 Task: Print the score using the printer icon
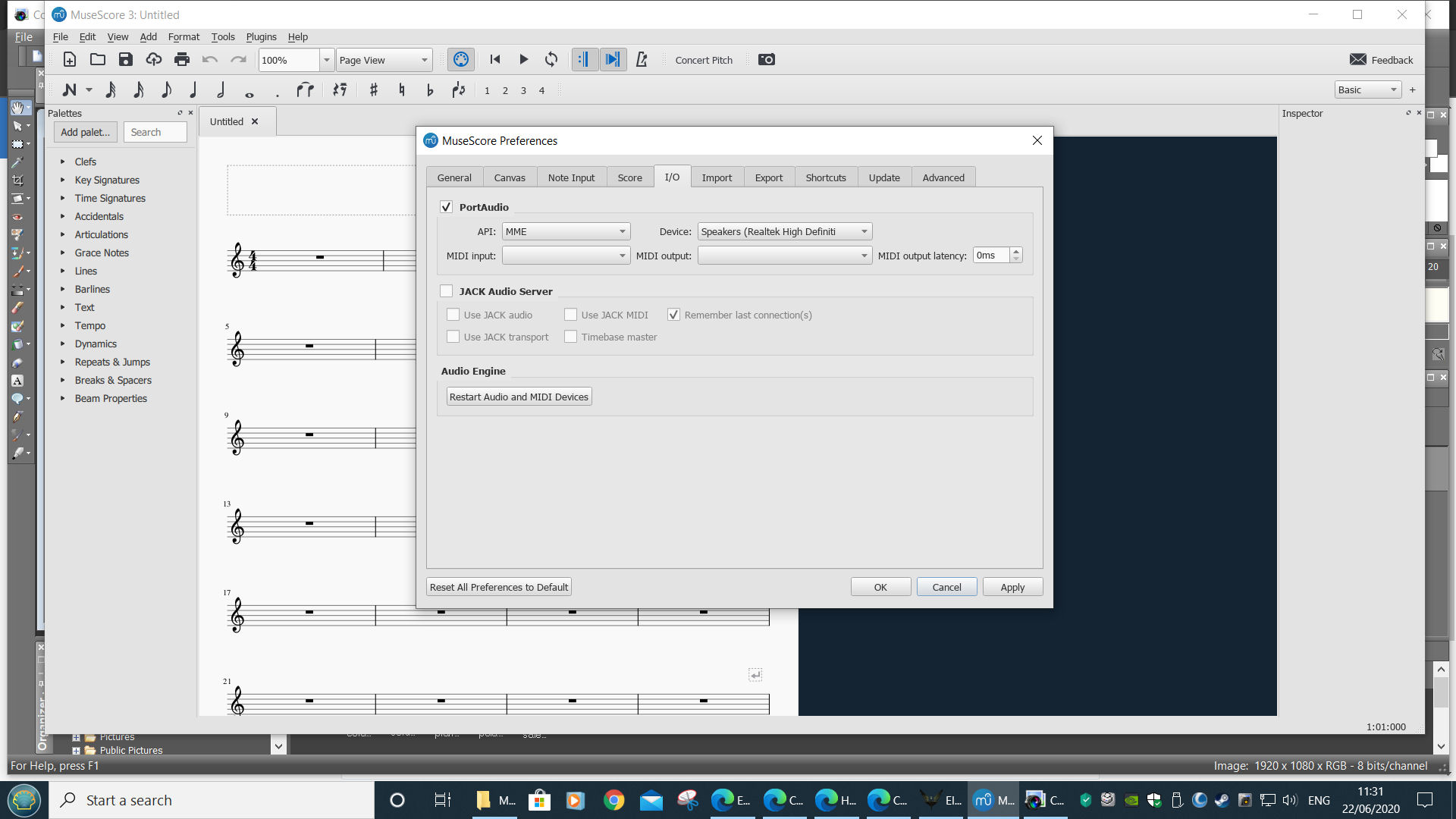coord(182,60)
